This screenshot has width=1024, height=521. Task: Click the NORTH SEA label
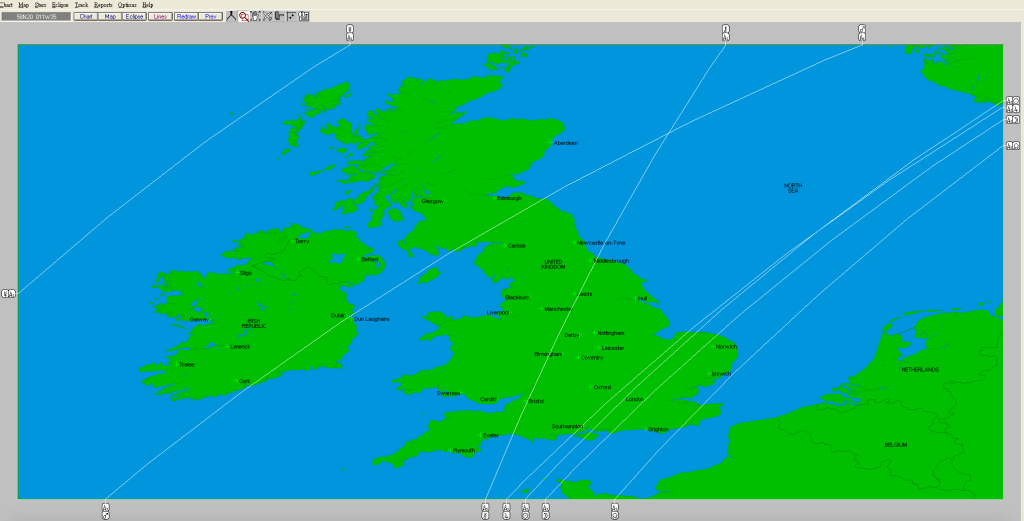(x=793, y=188)
